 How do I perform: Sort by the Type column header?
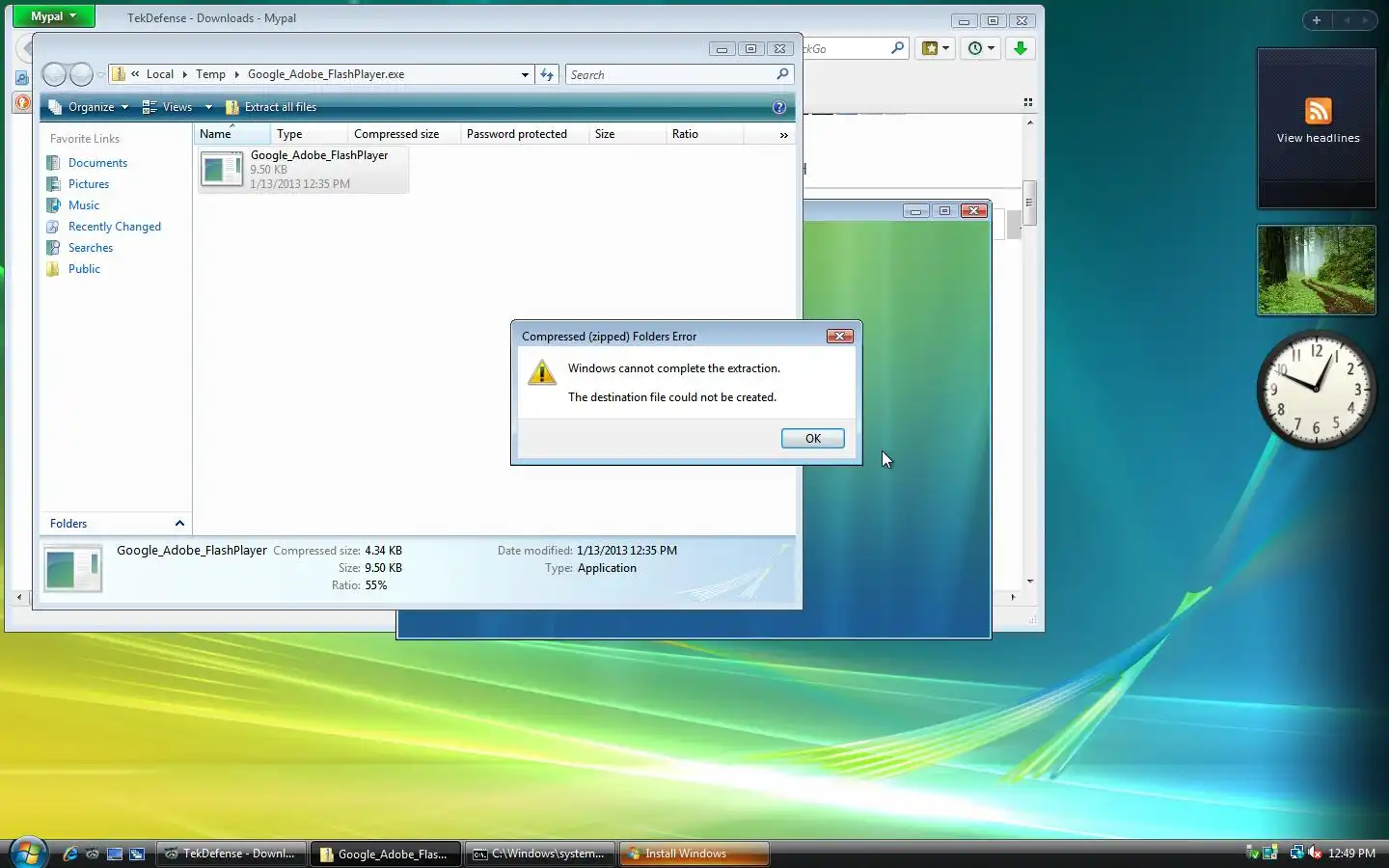tap(309, 134)
